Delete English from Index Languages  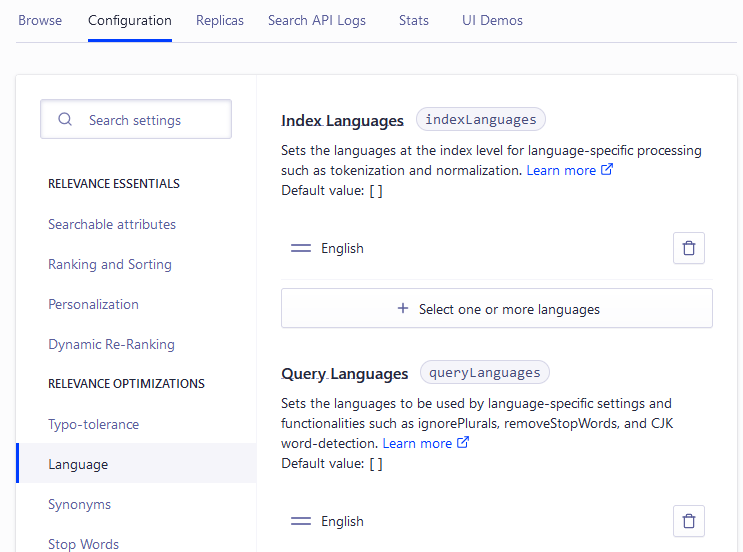[689, 248]
